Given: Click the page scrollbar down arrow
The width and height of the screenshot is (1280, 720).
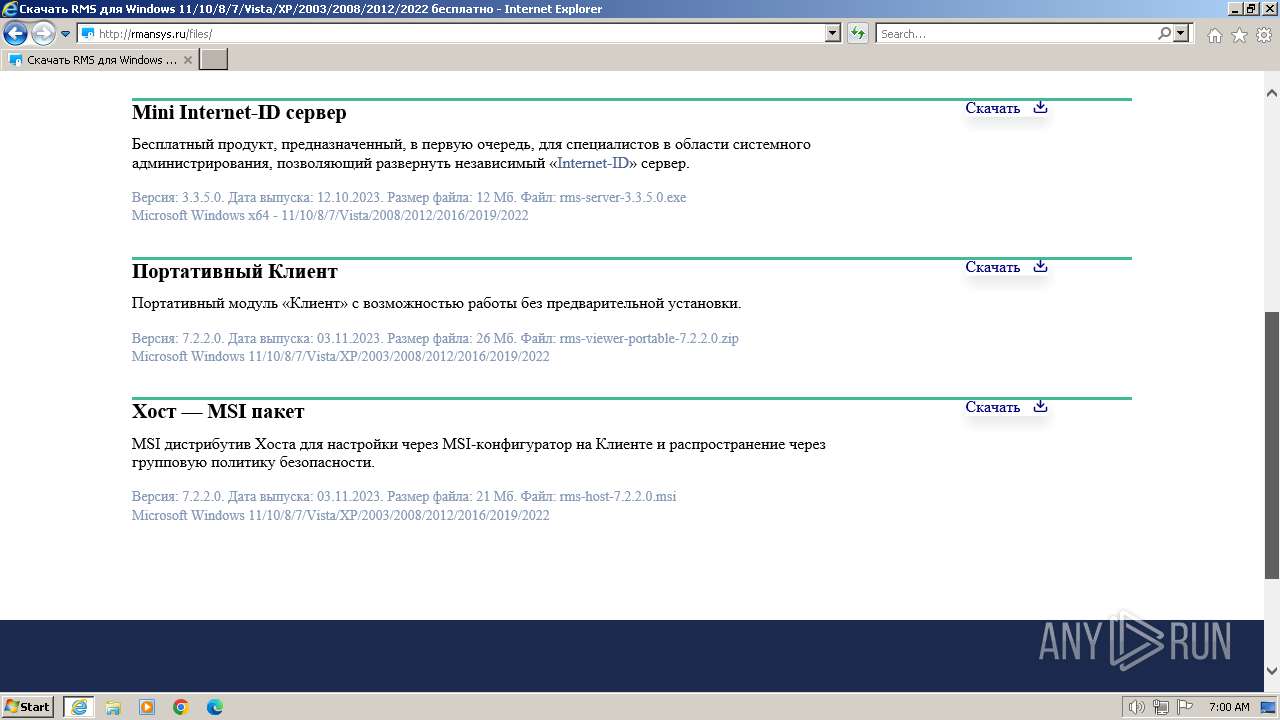Looking at the screenshot, I should coord(1272,671).
